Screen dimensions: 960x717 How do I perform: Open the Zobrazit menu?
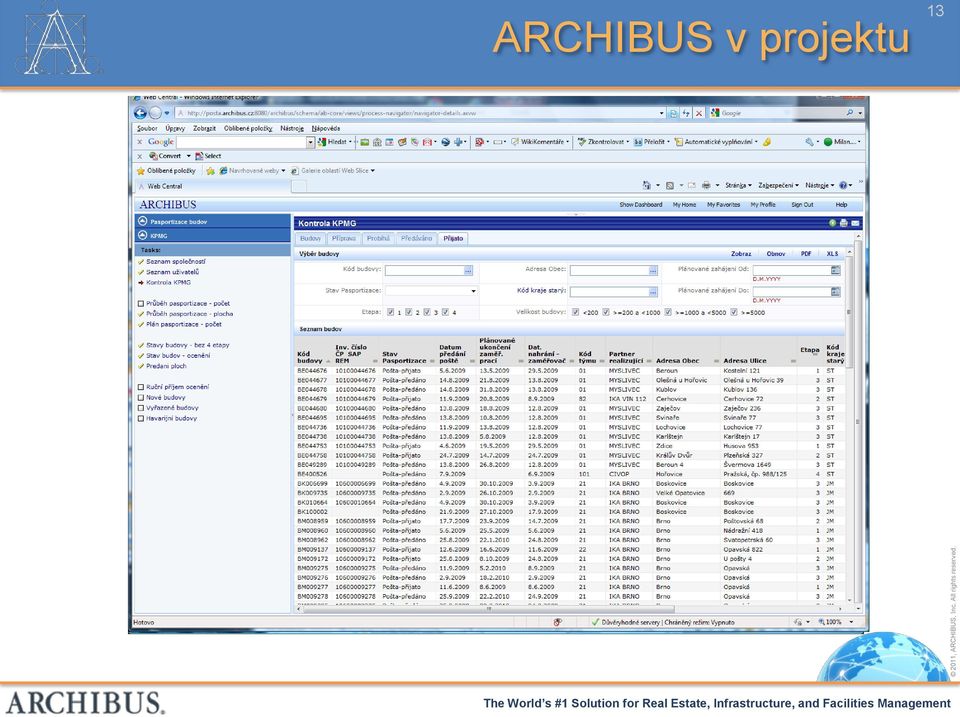coord(204,129)
